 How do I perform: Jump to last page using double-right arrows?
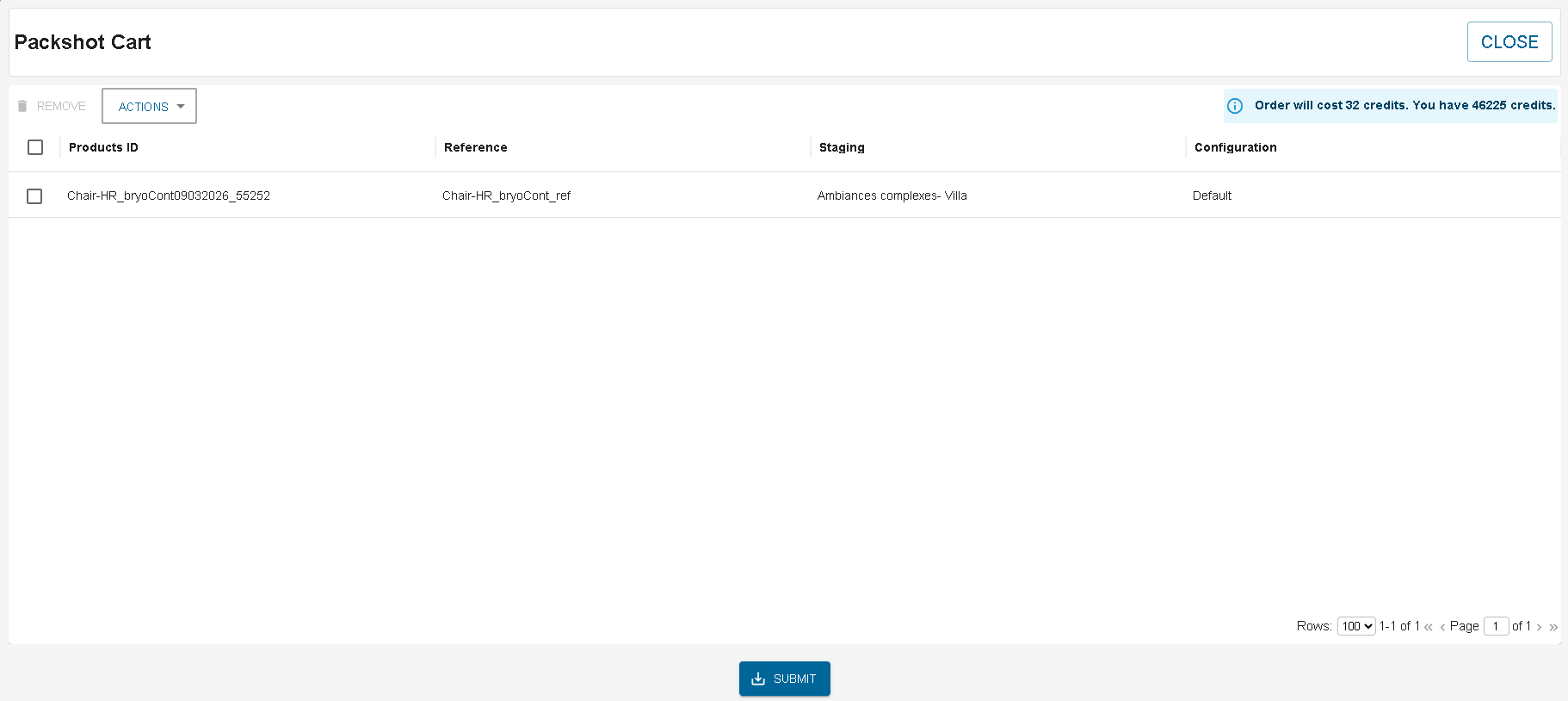click(x=1553, y=627)
